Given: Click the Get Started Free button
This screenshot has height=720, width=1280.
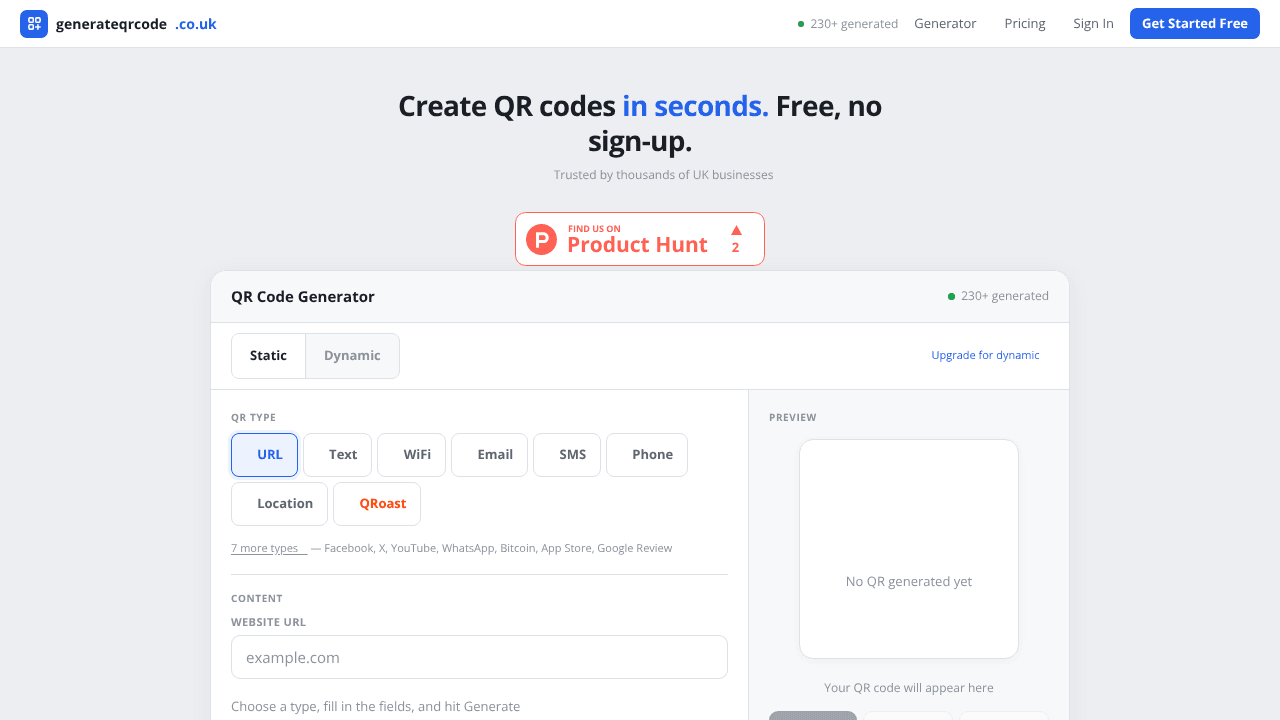Looking at the screenshot, I should tap(1195, 24).
